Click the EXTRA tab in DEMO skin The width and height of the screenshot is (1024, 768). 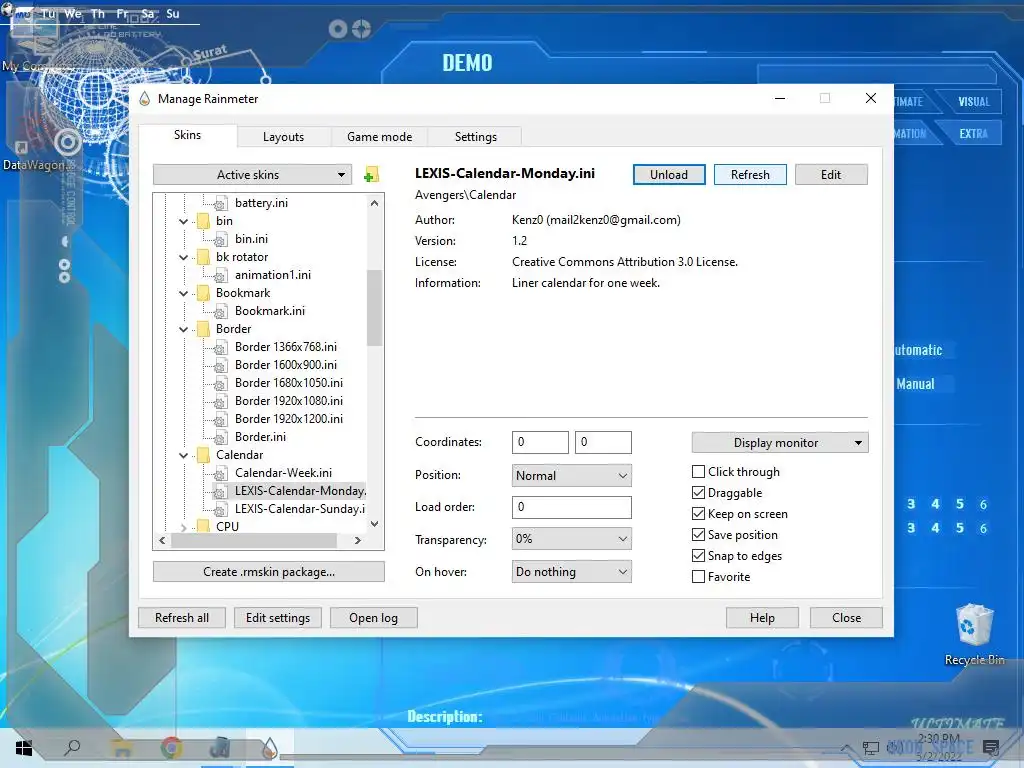pyautogui.click(x=972, y=133)
